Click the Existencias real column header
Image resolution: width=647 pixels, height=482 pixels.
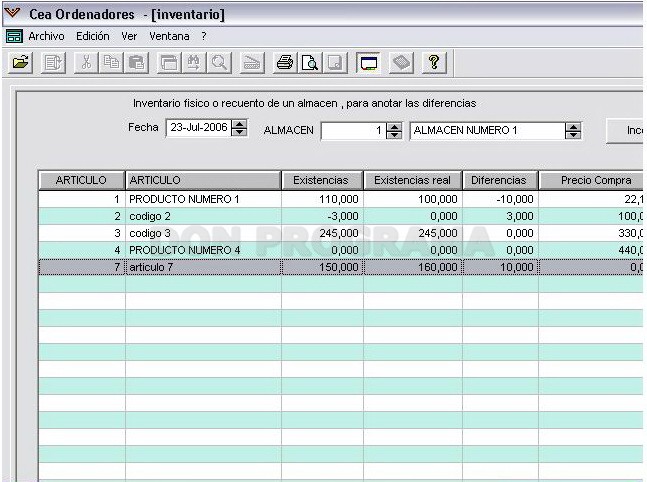point(413,180)
